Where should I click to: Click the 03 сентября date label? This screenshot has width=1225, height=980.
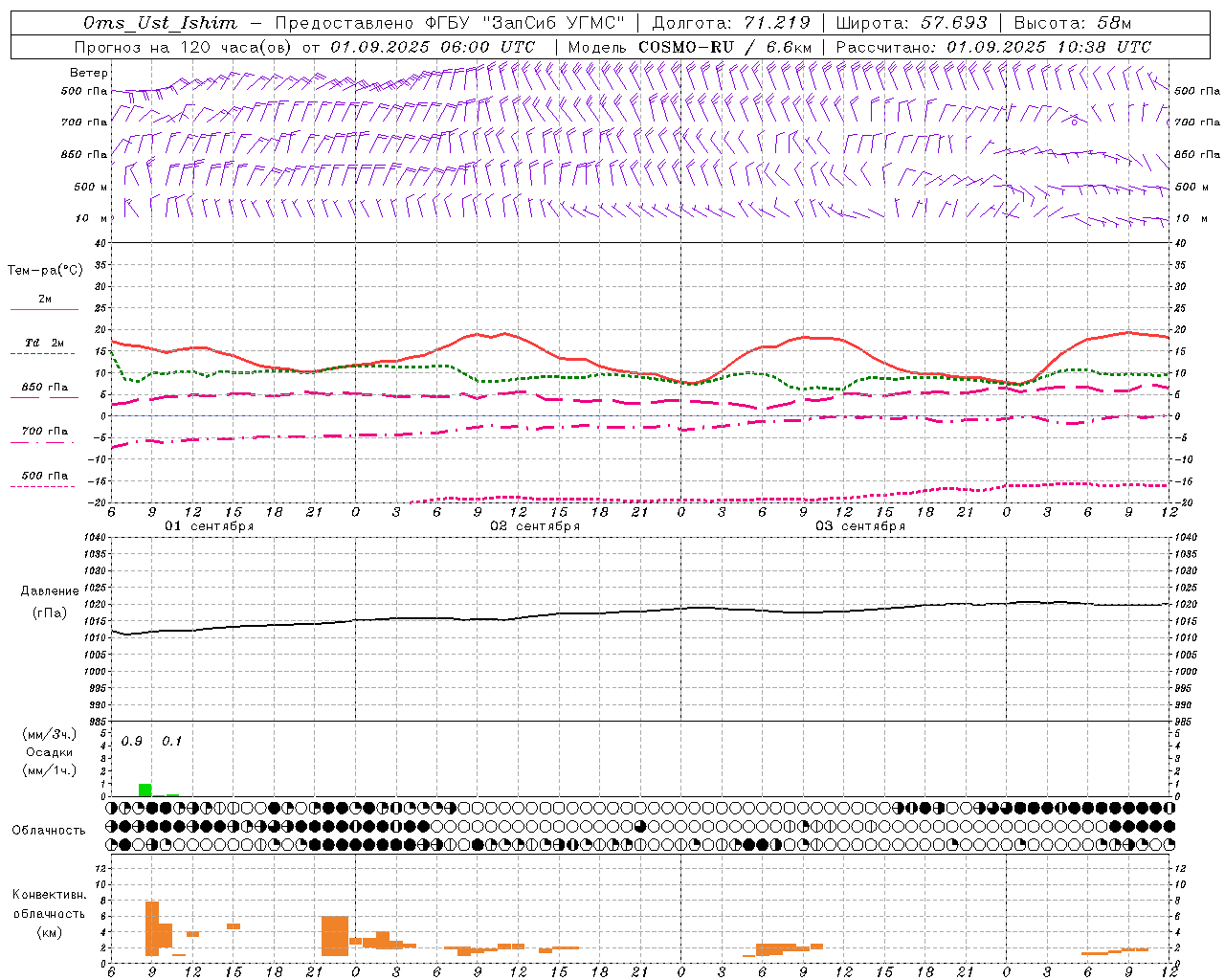(860, 526)
